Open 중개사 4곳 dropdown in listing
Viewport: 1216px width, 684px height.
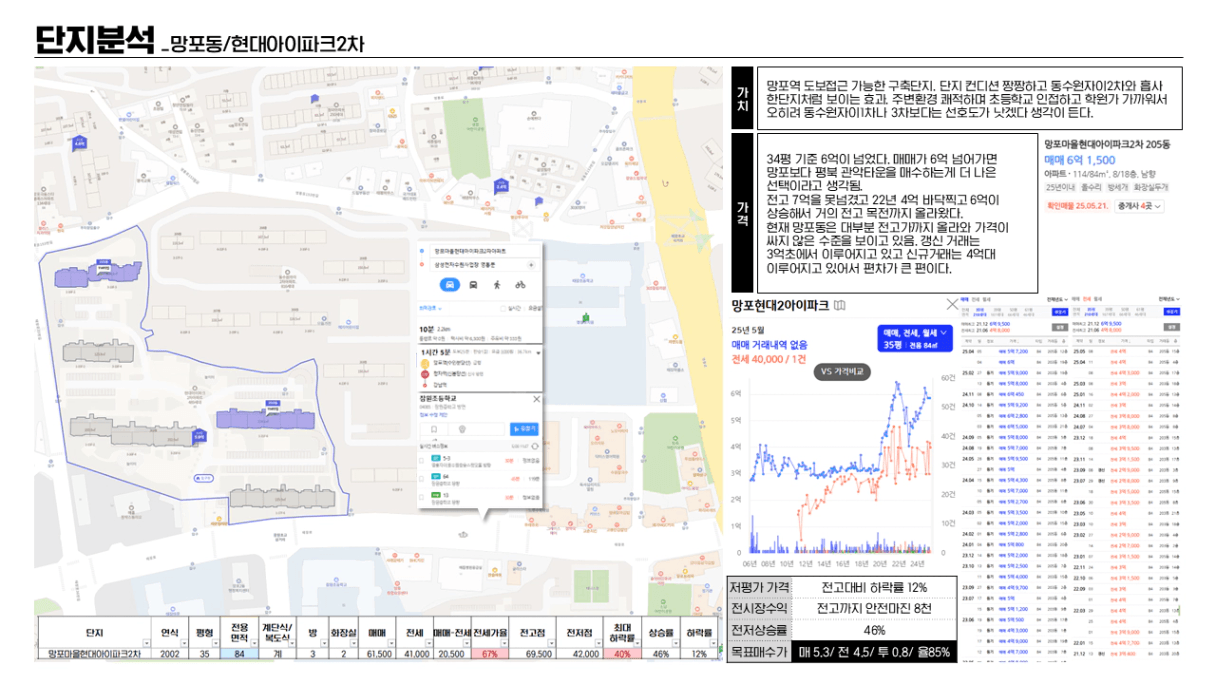coord(1139,206)
